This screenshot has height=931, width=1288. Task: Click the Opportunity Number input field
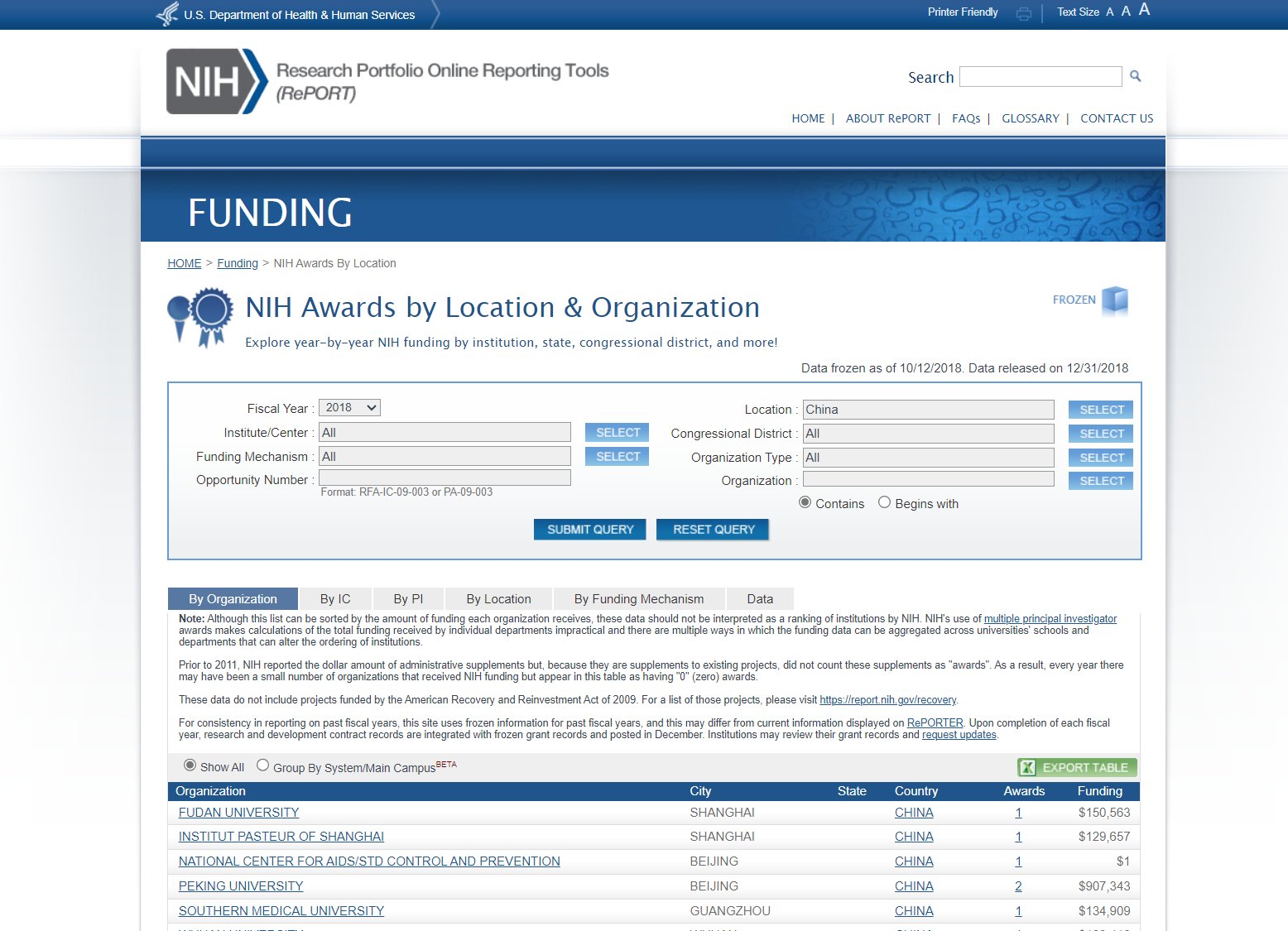pyautogui.click(x=445, y=478)
